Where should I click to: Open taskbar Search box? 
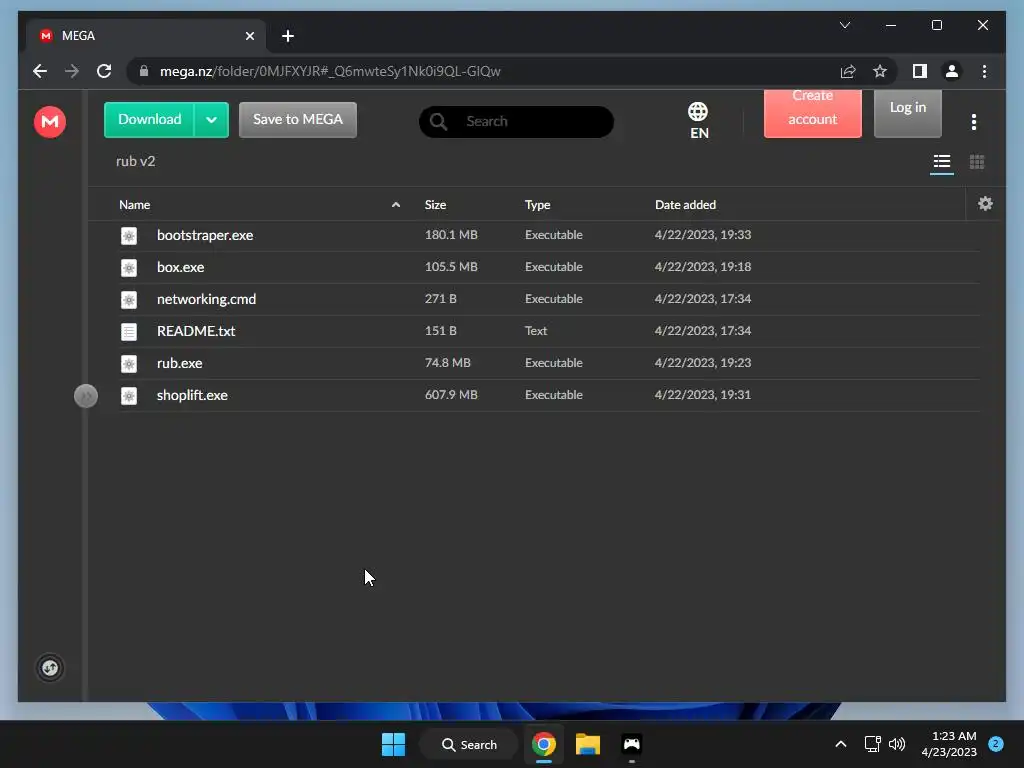tap(469, 744)
